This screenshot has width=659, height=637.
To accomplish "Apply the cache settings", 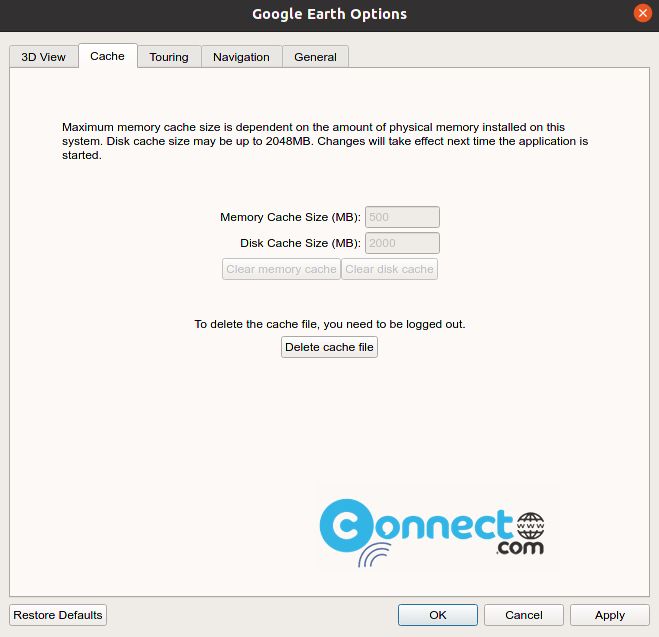I will (x=610, y=615).
